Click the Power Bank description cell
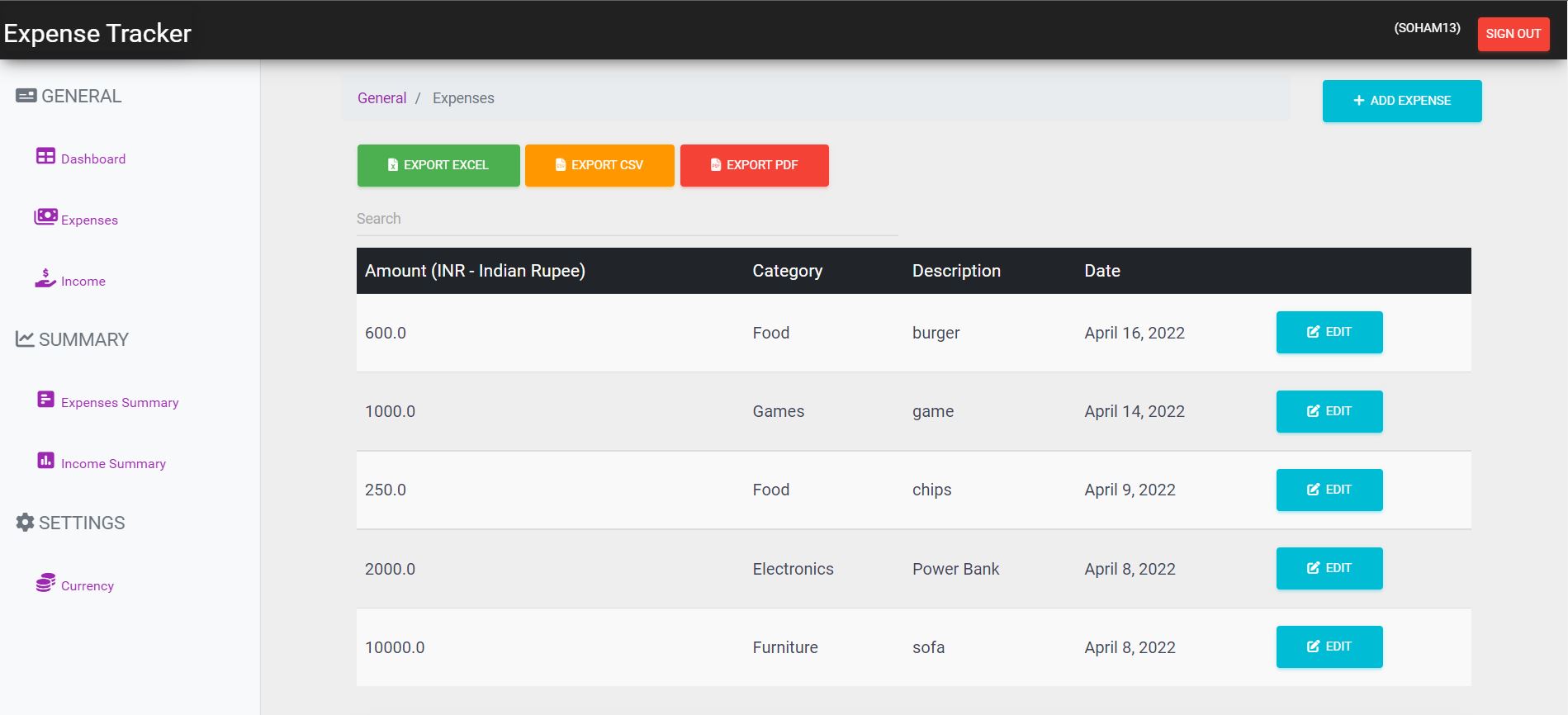Image resolution: width=1568 pixels, height=715 pixels. [x=955, y=569]
